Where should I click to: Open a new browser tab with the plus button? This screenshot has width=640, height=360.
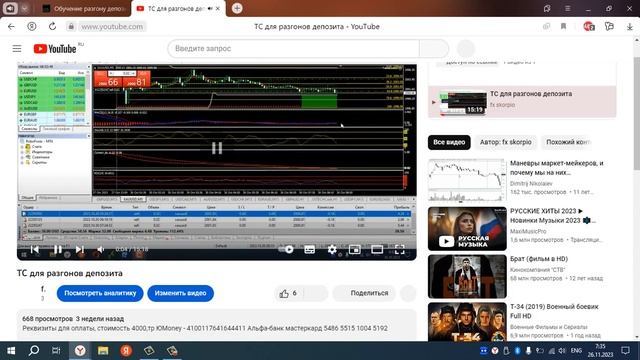click(x=237, y=8)
